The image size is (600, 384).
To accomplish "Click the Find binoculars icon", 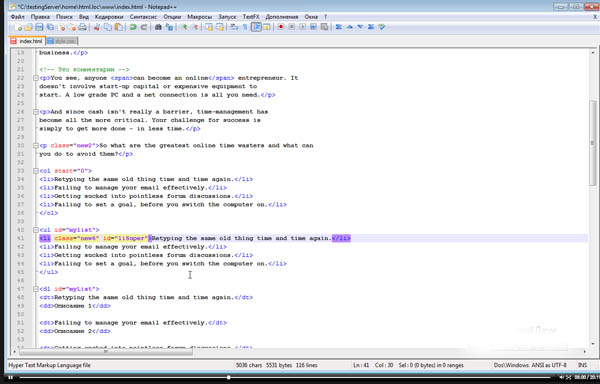I will [158, 27].
